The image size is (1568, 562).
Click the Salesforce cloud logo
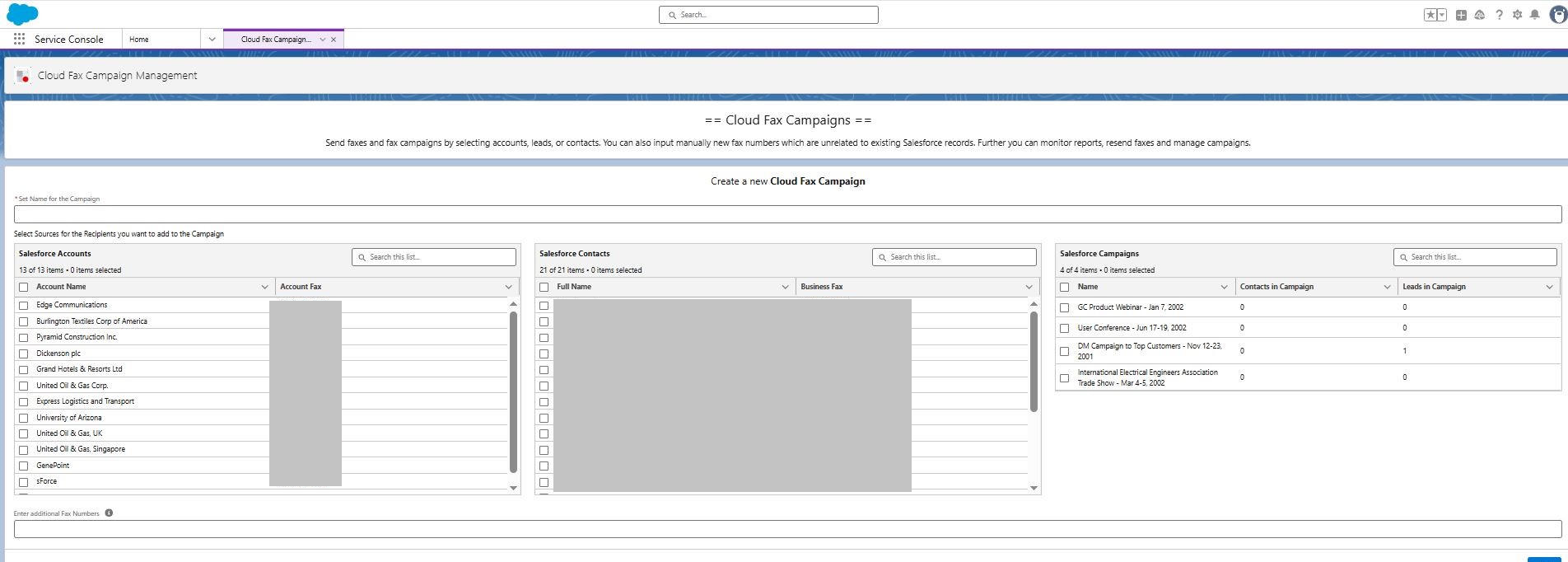(22, 14)
